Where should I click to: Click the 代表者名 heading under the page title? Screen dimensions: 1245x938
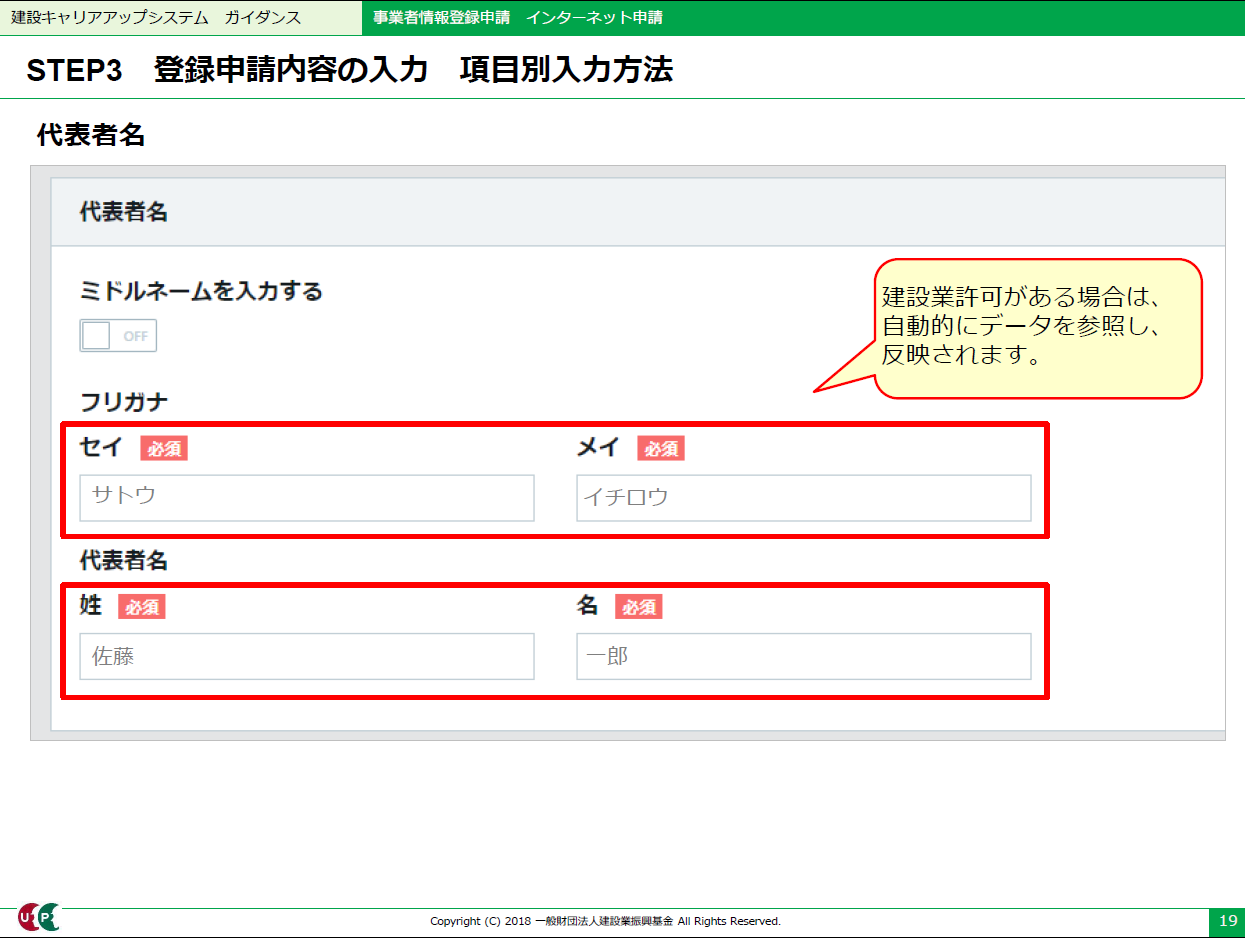(x=91, y=135)
